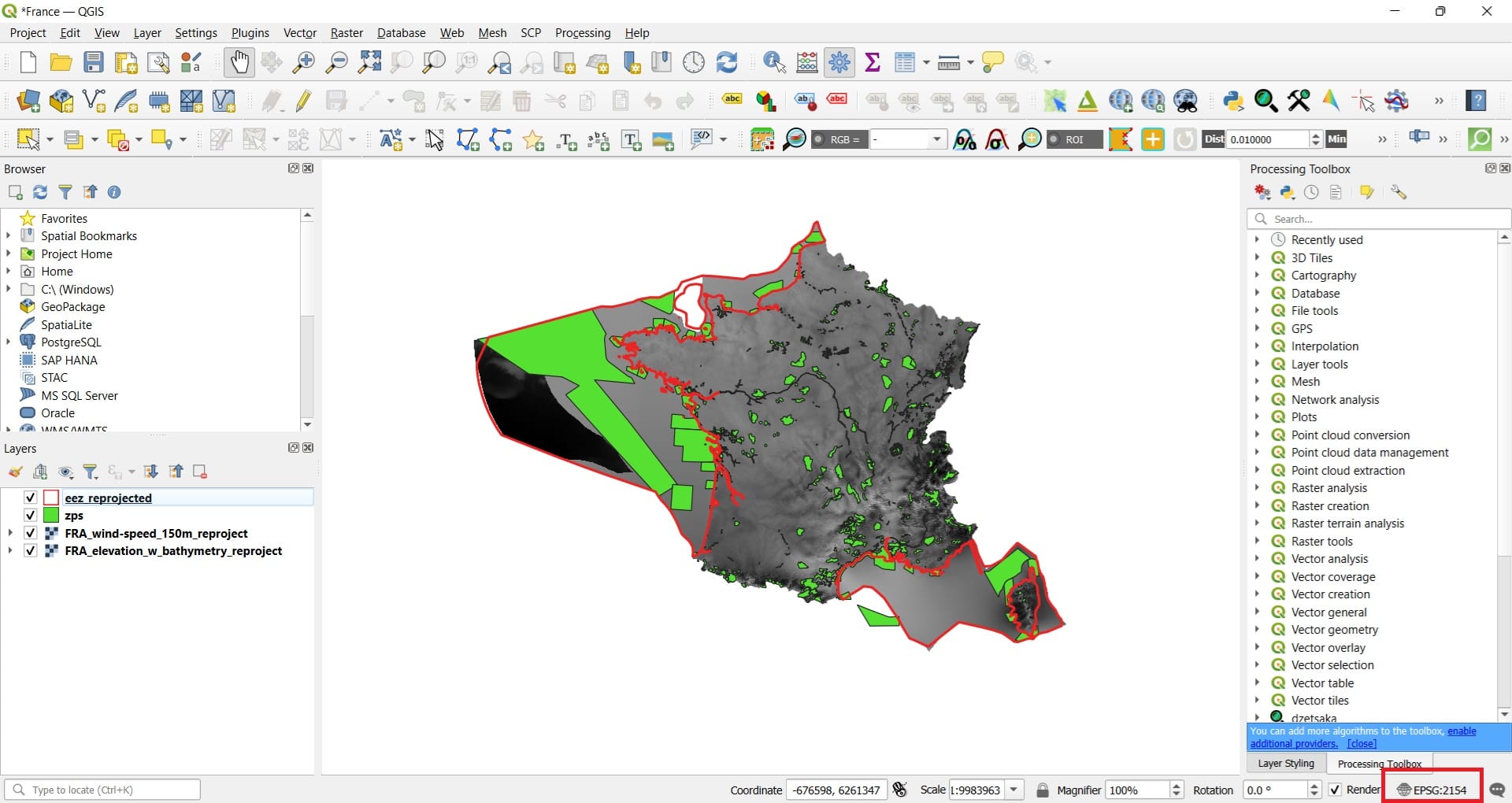This screenshot has width=1512, height=803.
Task: Save the project with the floppy disk icon
Action: point(94,62)
